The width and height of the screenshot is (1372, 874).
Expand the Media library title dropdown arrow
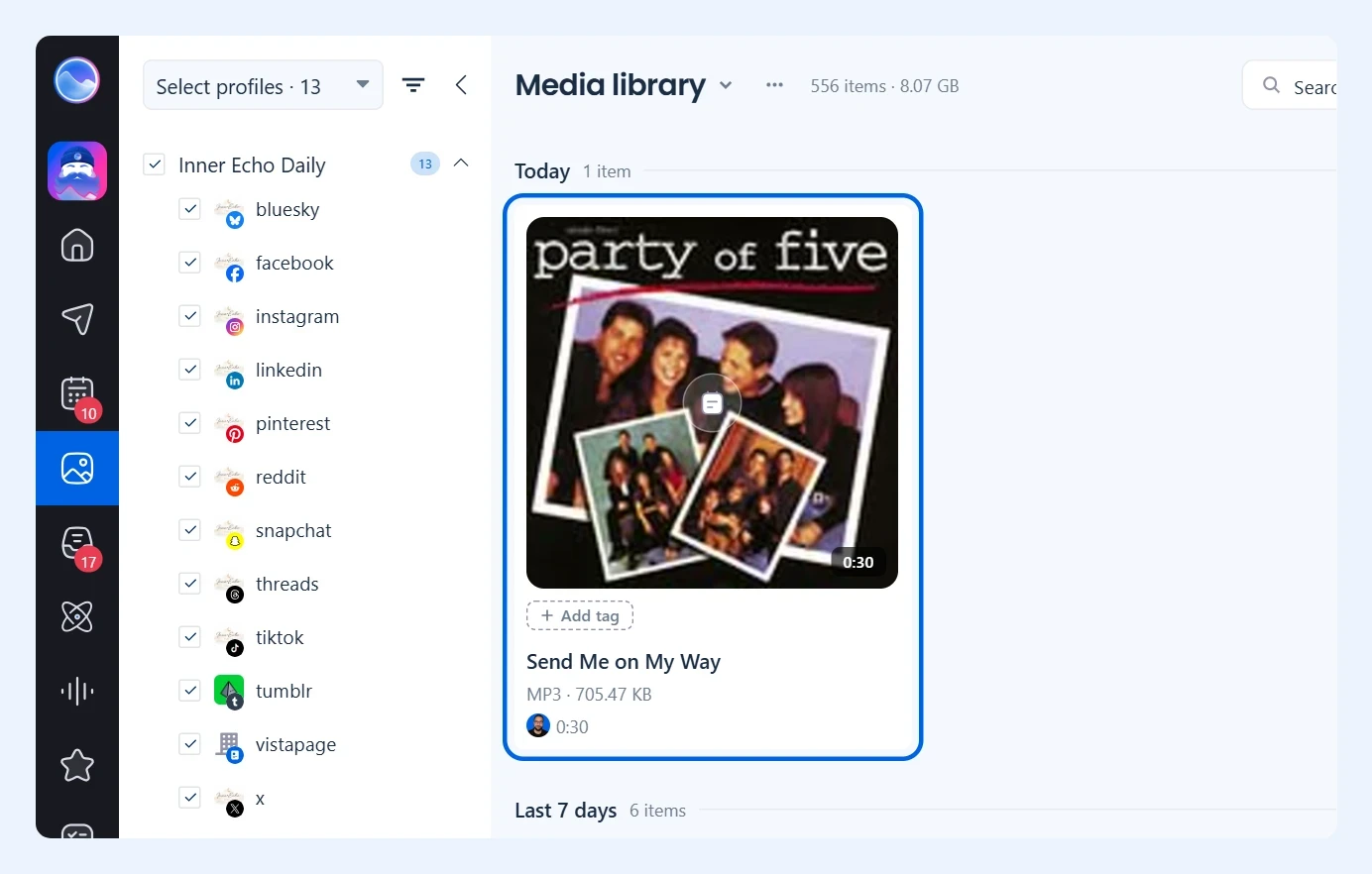tap(726, 85)
